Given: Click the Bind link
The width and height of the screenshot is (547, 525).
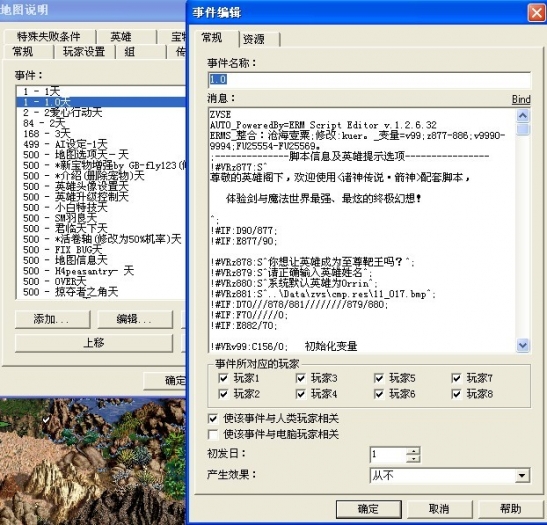Looking at the screenshot, I should pyautogui.click(x=521, y=99).
